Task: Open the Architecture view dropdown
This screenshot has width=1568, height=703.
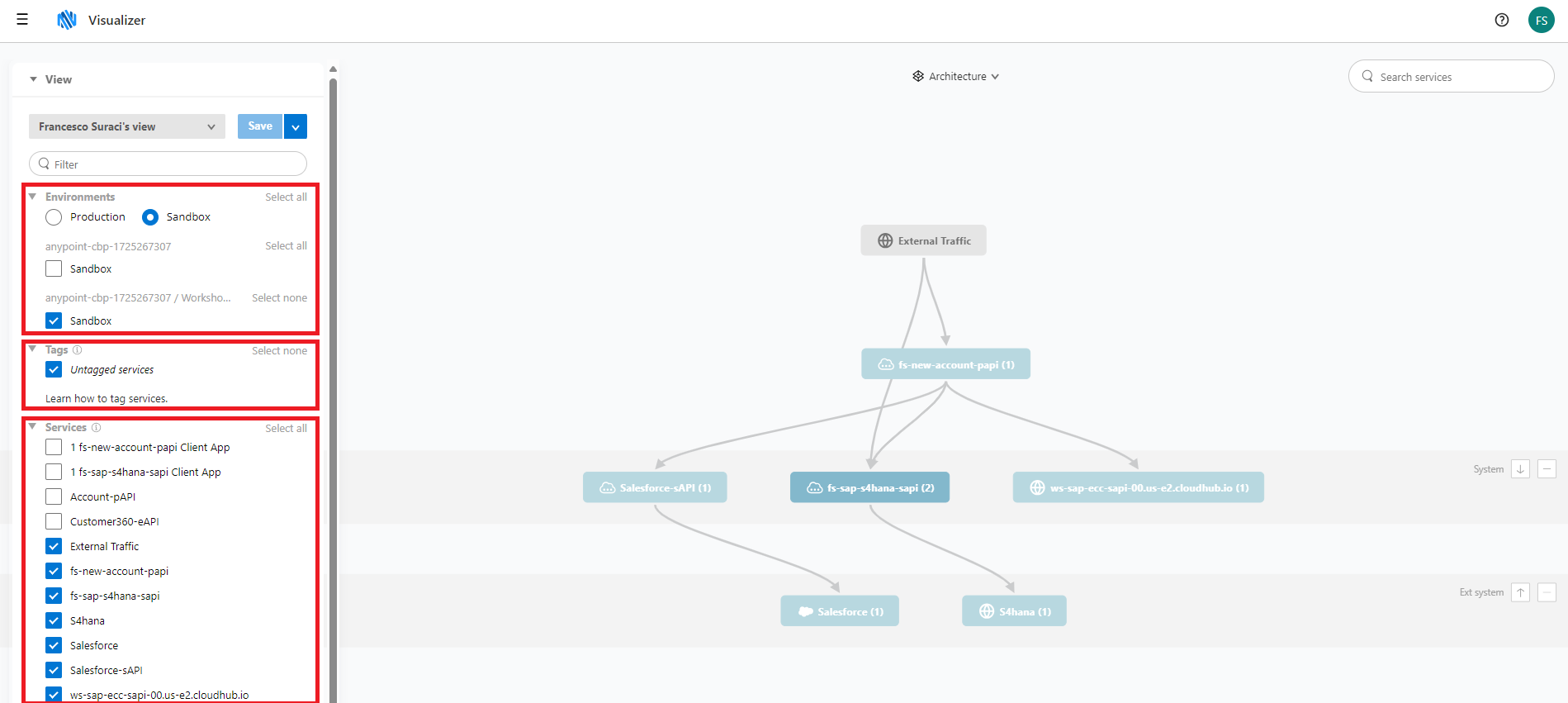Action: pyautogui.click(x=956, y=76)
